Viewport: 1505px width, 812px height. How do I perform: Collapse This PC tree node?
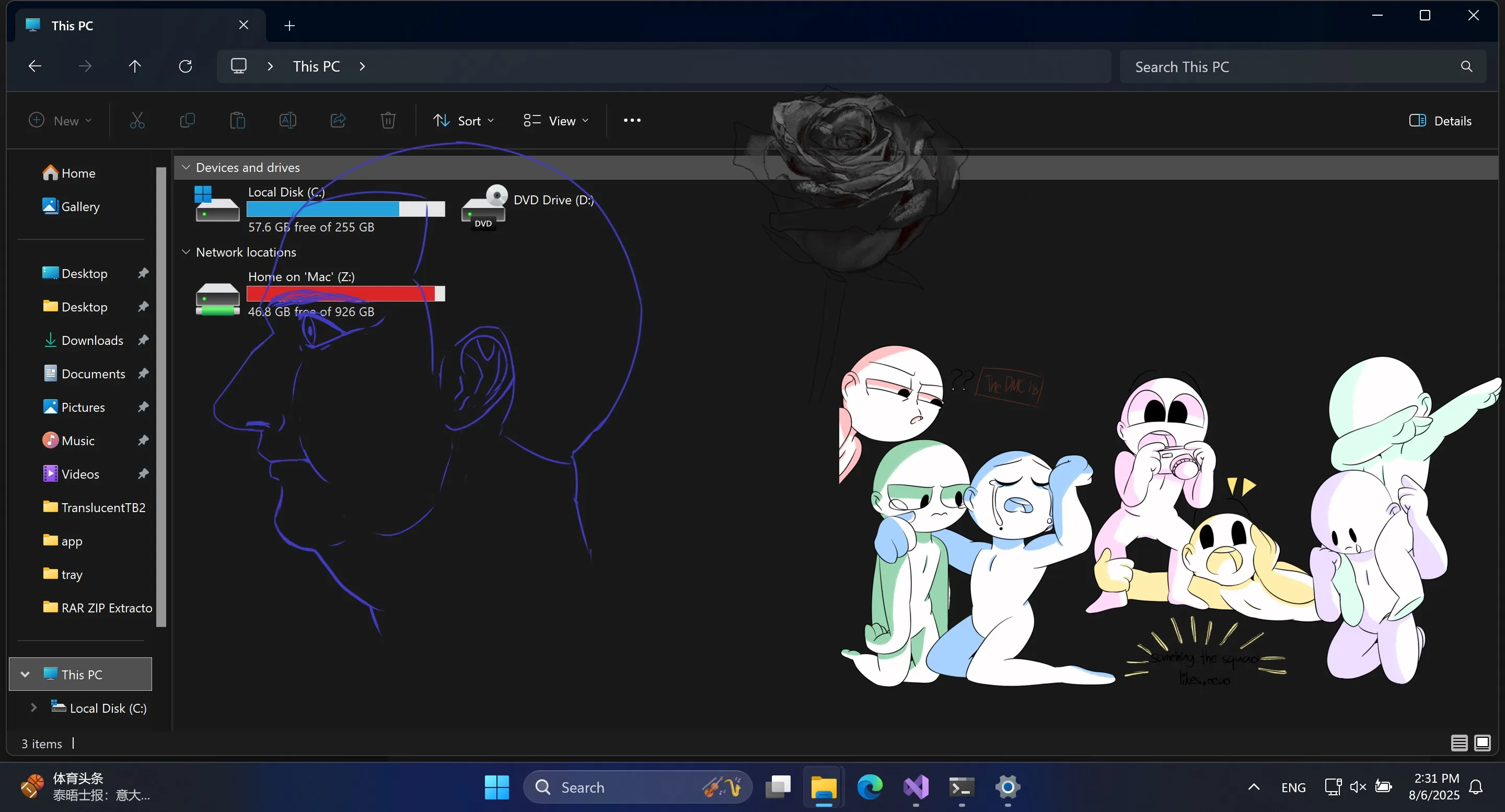[x=25, y=675]
